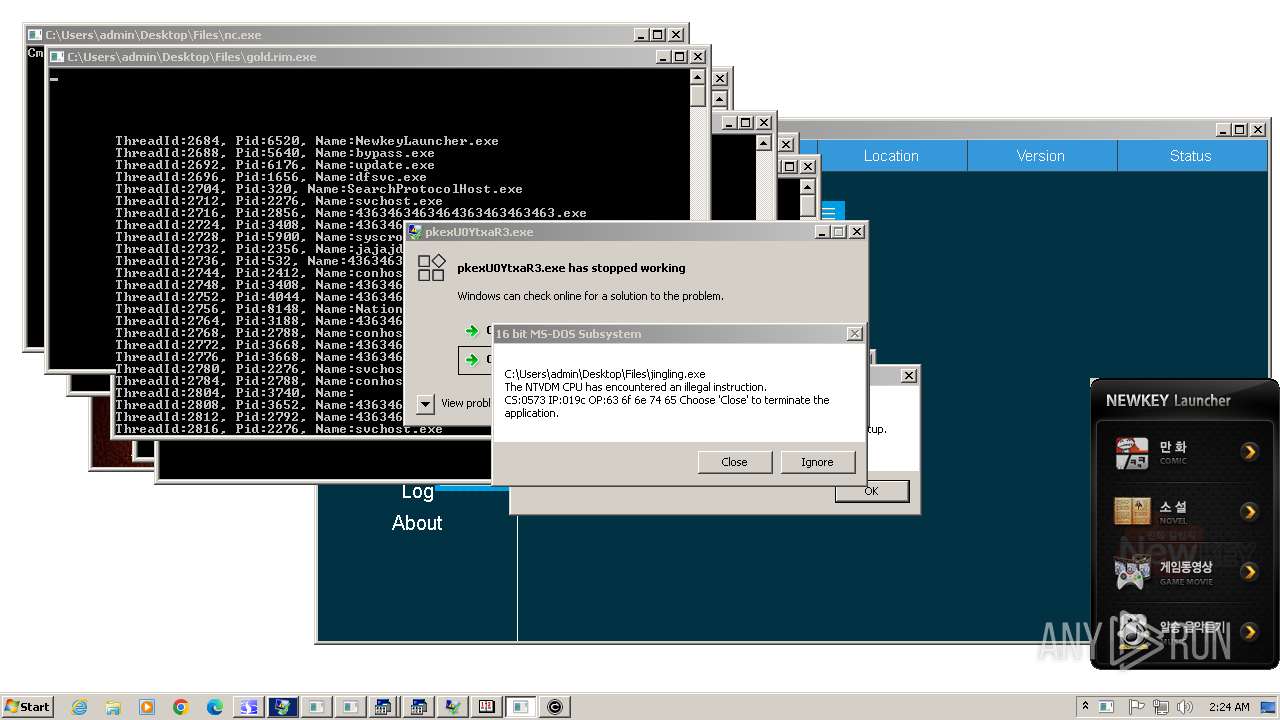Open the Start menu
1280x720 pixels.
coord(27,706)
